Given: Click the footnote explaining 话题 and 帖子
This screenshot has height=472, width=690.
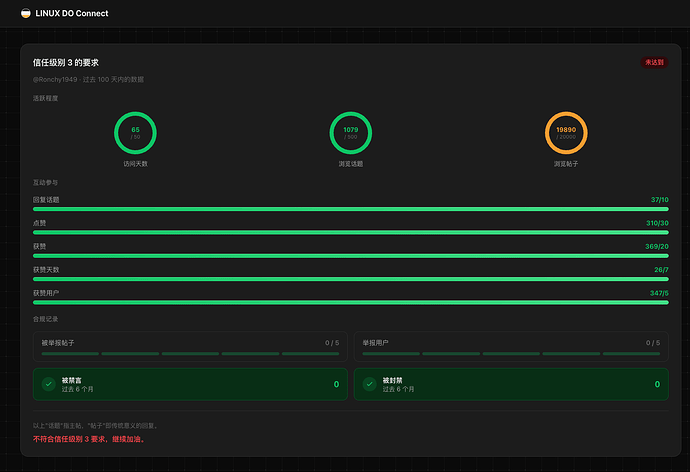Looking at the screenshot, I should click(96, 426).
